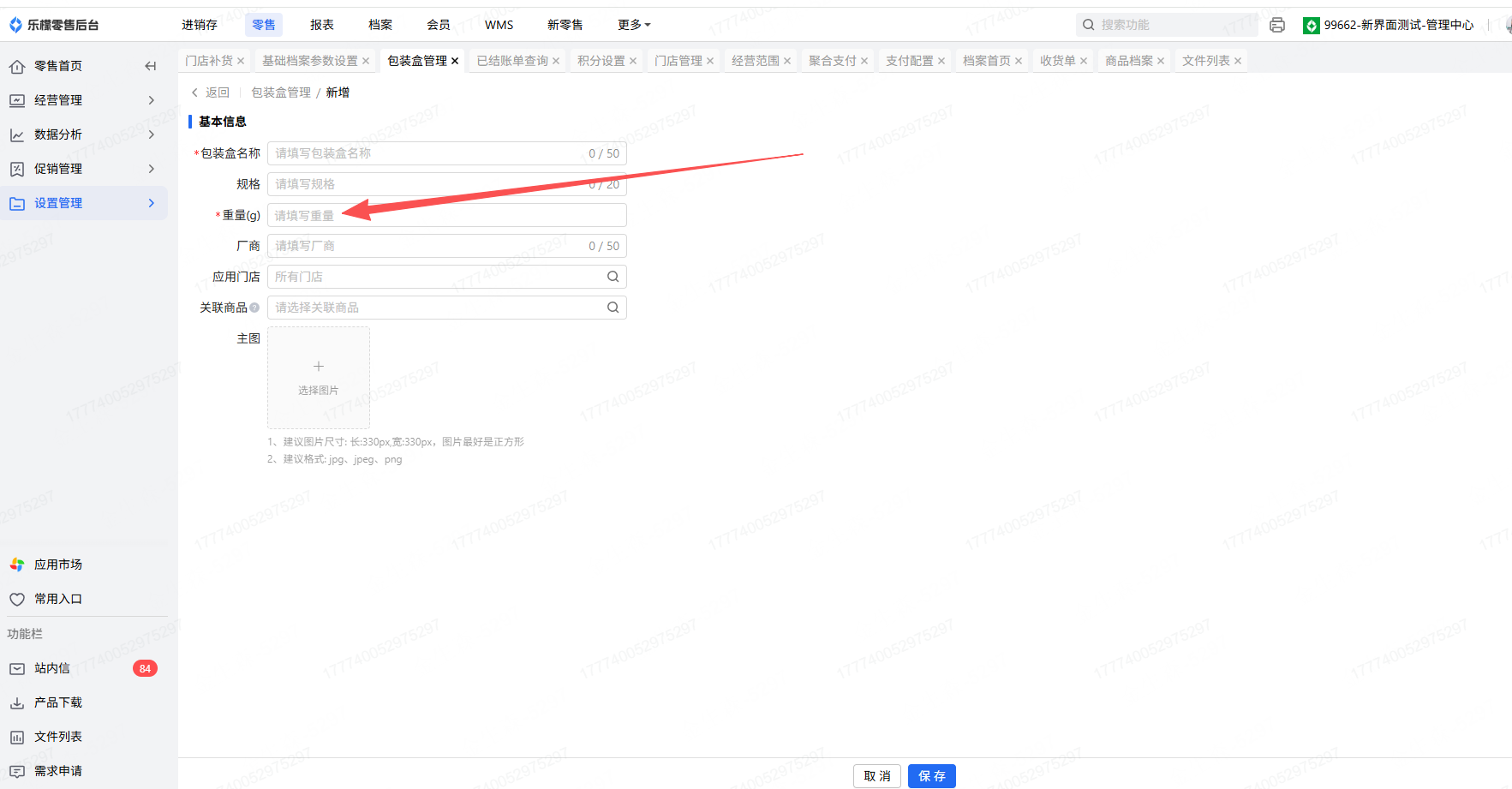Click the search magnifier in the 应用门店 field

613,277
